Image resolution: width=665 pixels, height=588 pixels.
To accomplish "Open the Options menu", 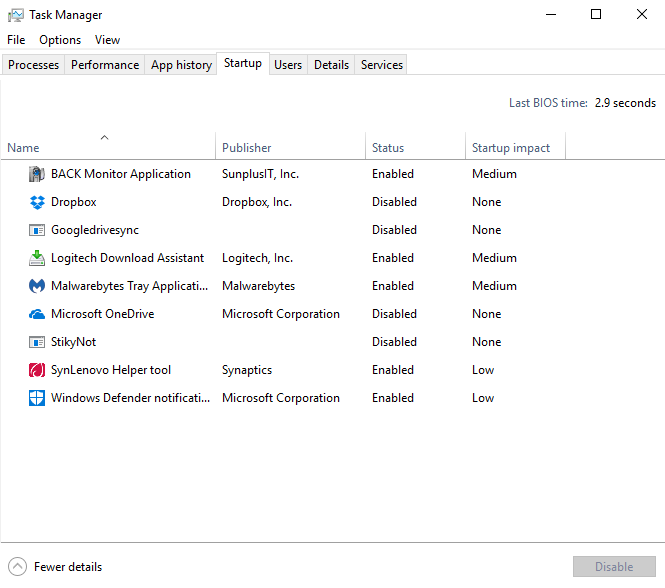I will pos(60,40).
